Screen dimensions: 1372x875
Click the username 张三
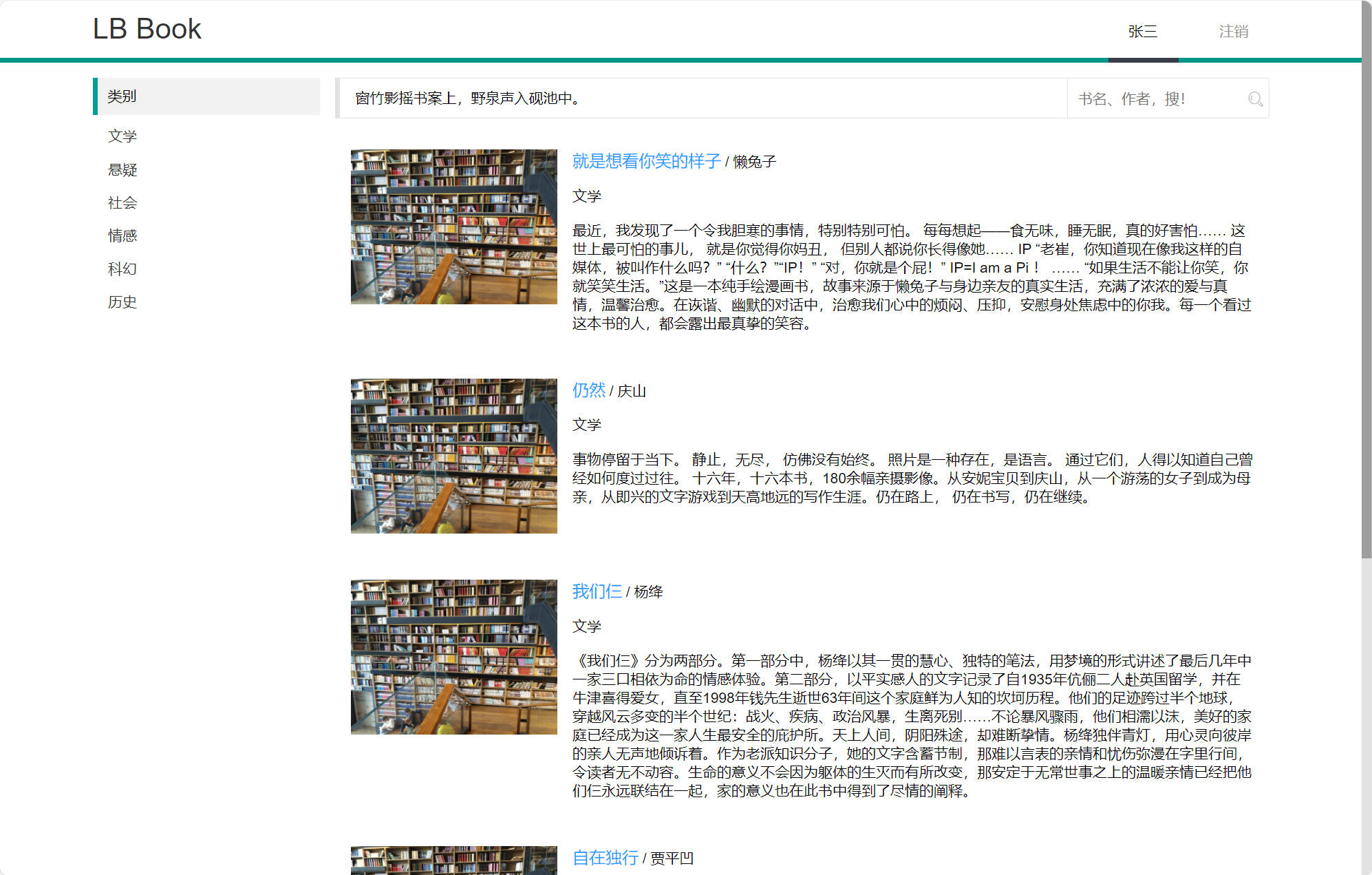pyautogui.click(x=1142, y=31)
